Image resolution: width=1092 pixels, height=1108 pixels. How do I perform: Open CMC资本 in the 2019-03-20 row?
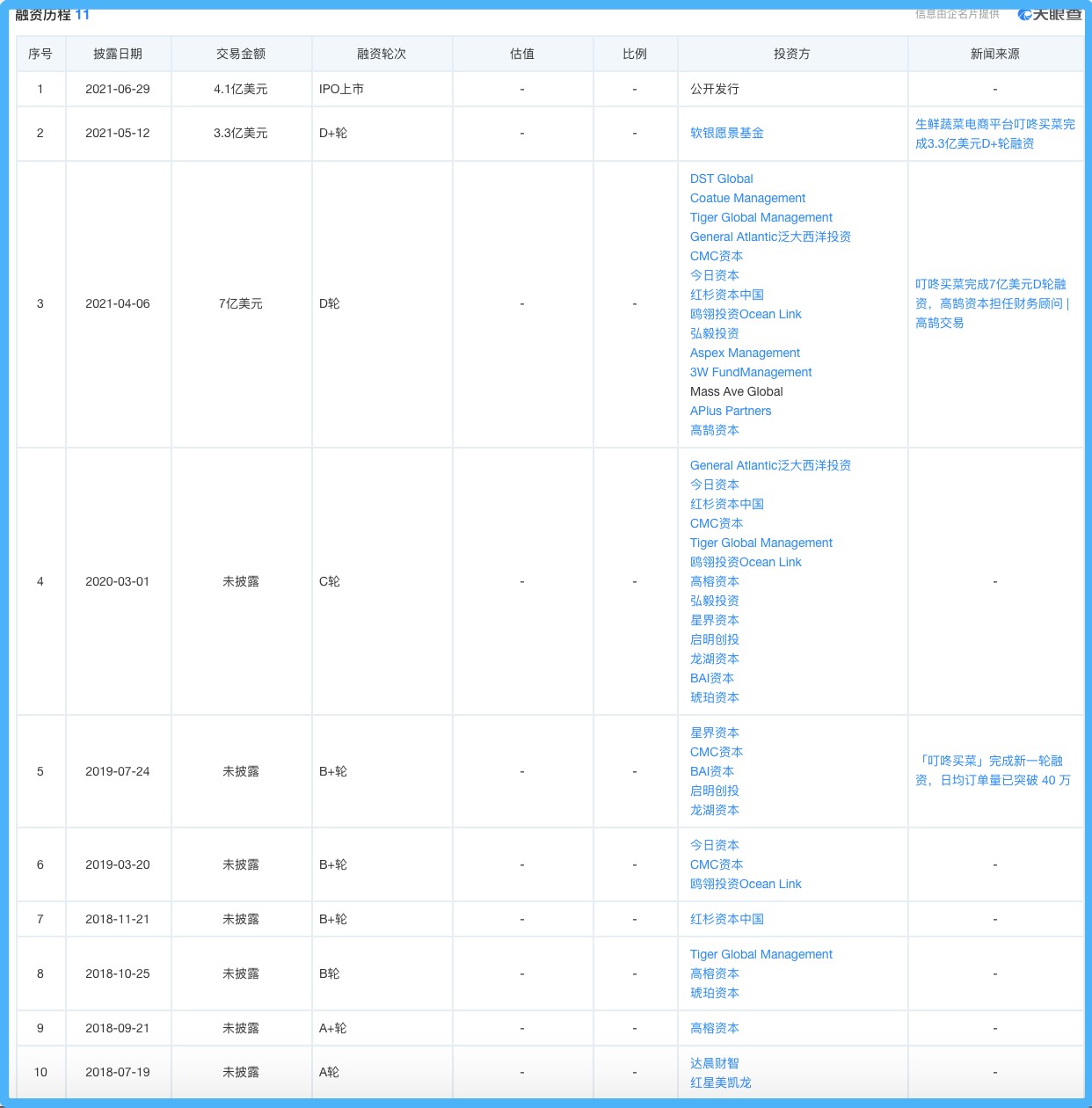click(x=717, y=864)
